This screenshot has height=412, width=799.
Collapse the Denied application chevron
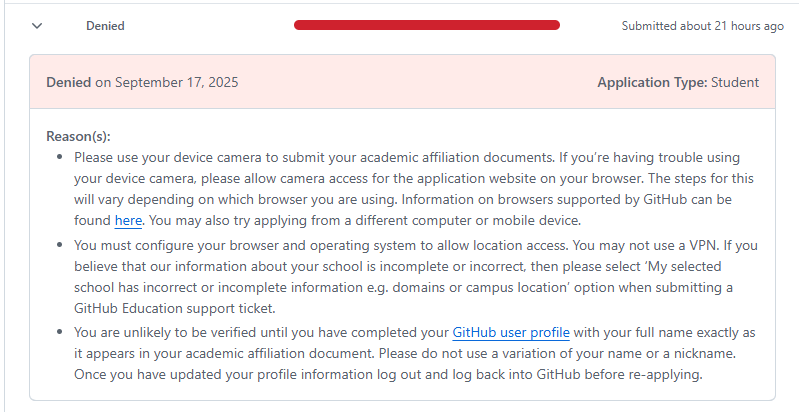(x=37, y=26)
